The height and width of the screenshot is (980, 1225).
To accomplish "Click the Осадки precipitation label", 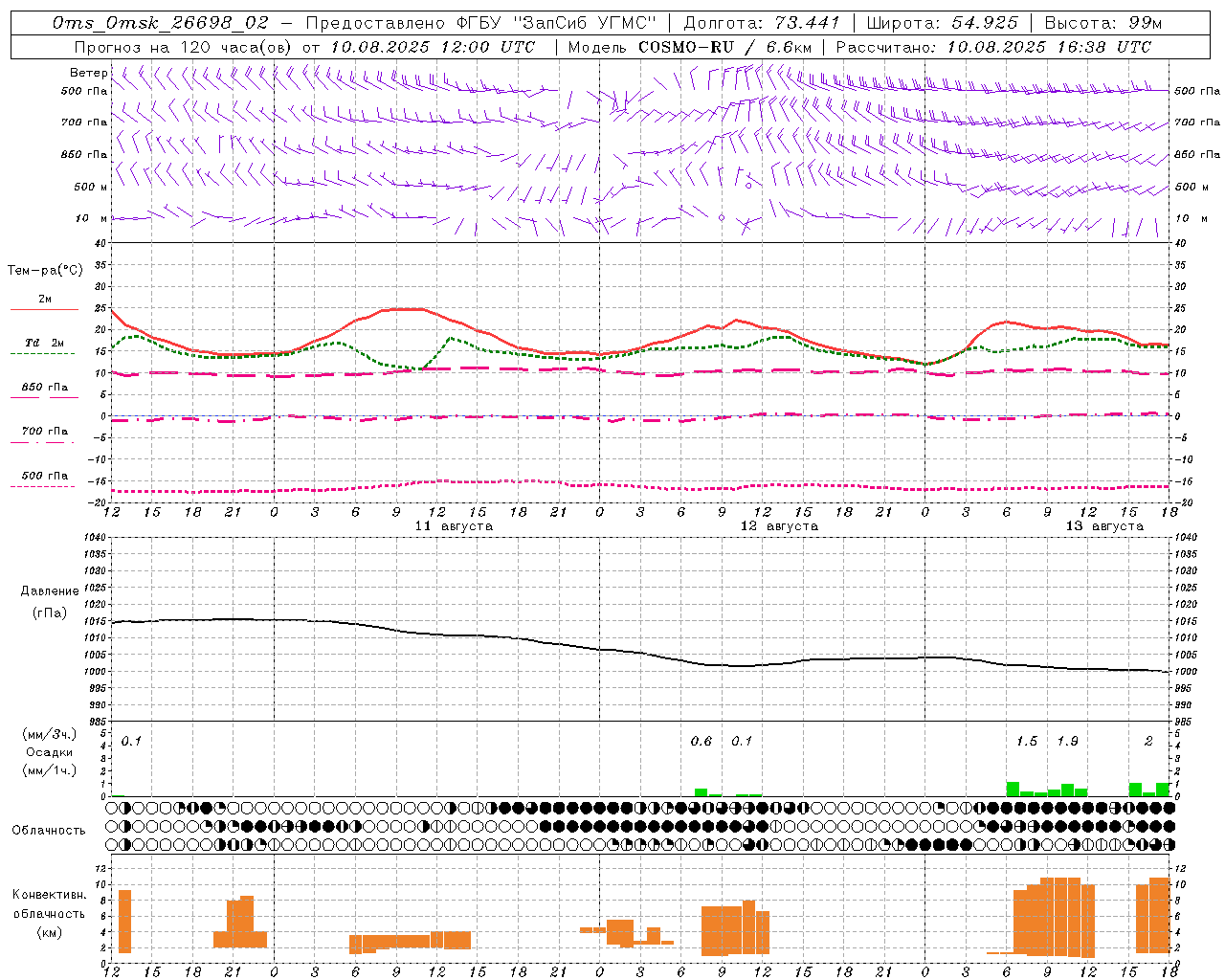I will [x=50, y=752].
